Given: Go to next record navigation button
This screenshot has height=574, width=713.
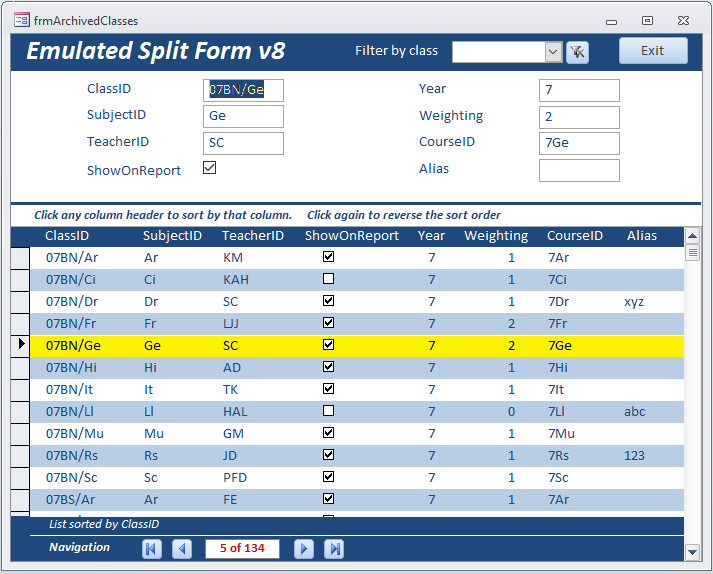Looking at the screenshot, I should (x=304, y=549).
